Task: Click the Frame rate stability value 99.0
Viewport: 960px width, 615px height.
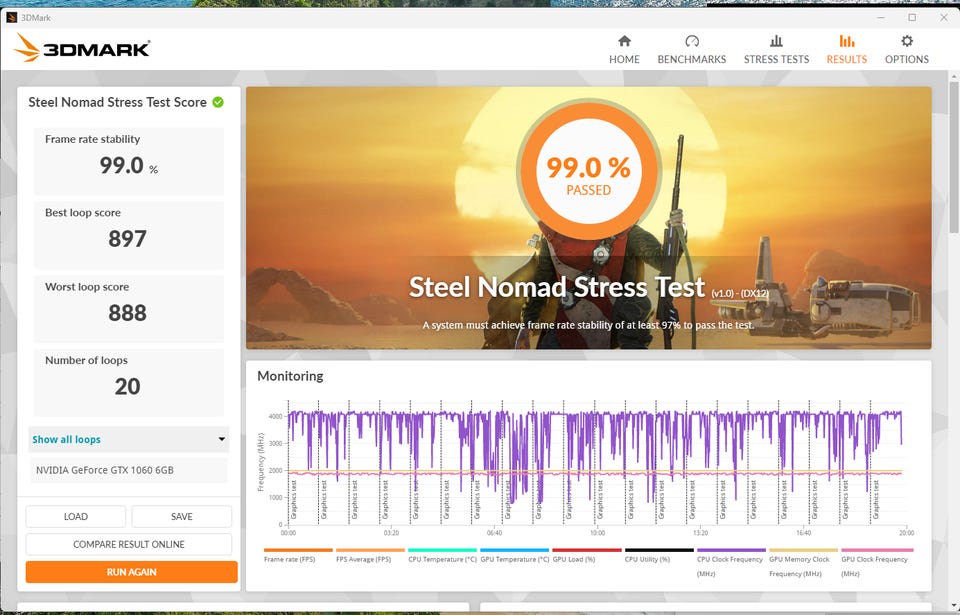Action: tap(121, 165)
